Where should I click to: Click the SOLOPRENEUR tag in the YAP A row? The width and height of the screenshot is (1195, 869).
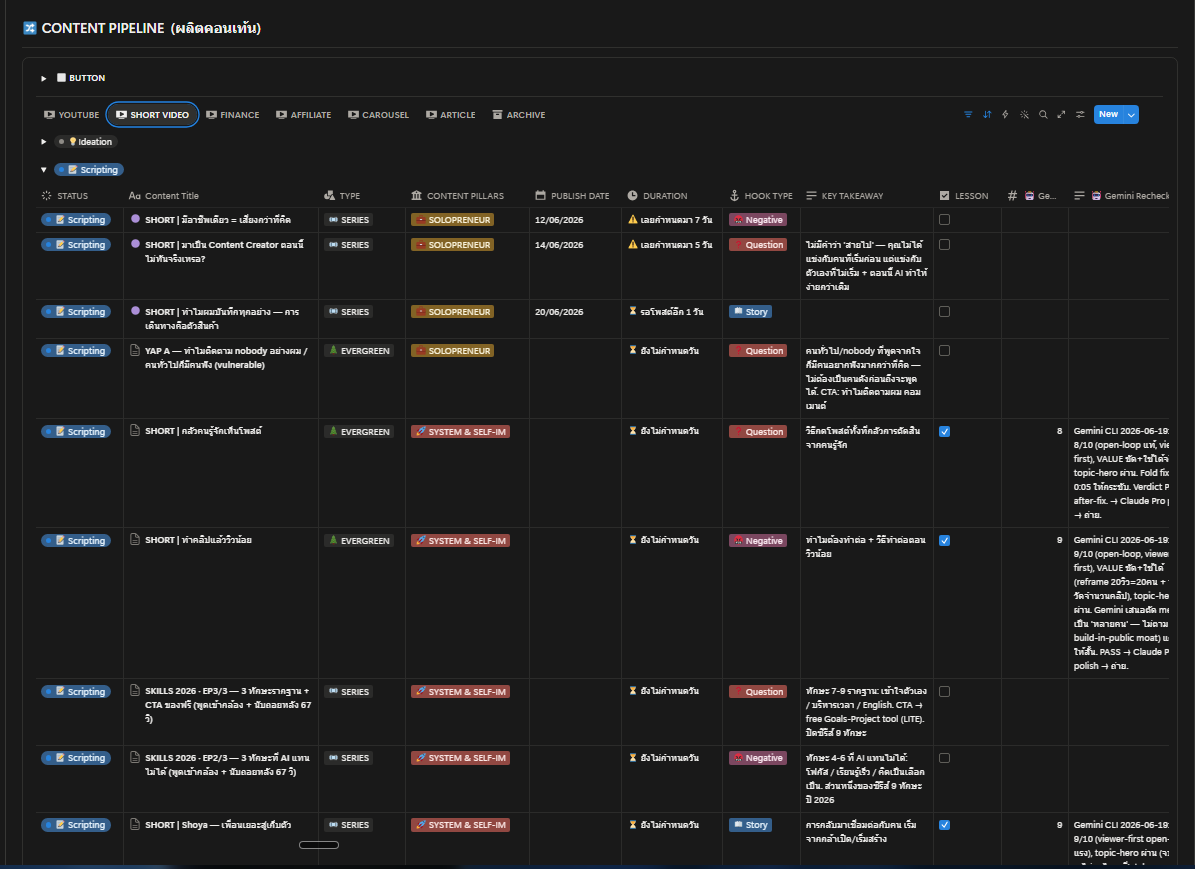[453, 351]
